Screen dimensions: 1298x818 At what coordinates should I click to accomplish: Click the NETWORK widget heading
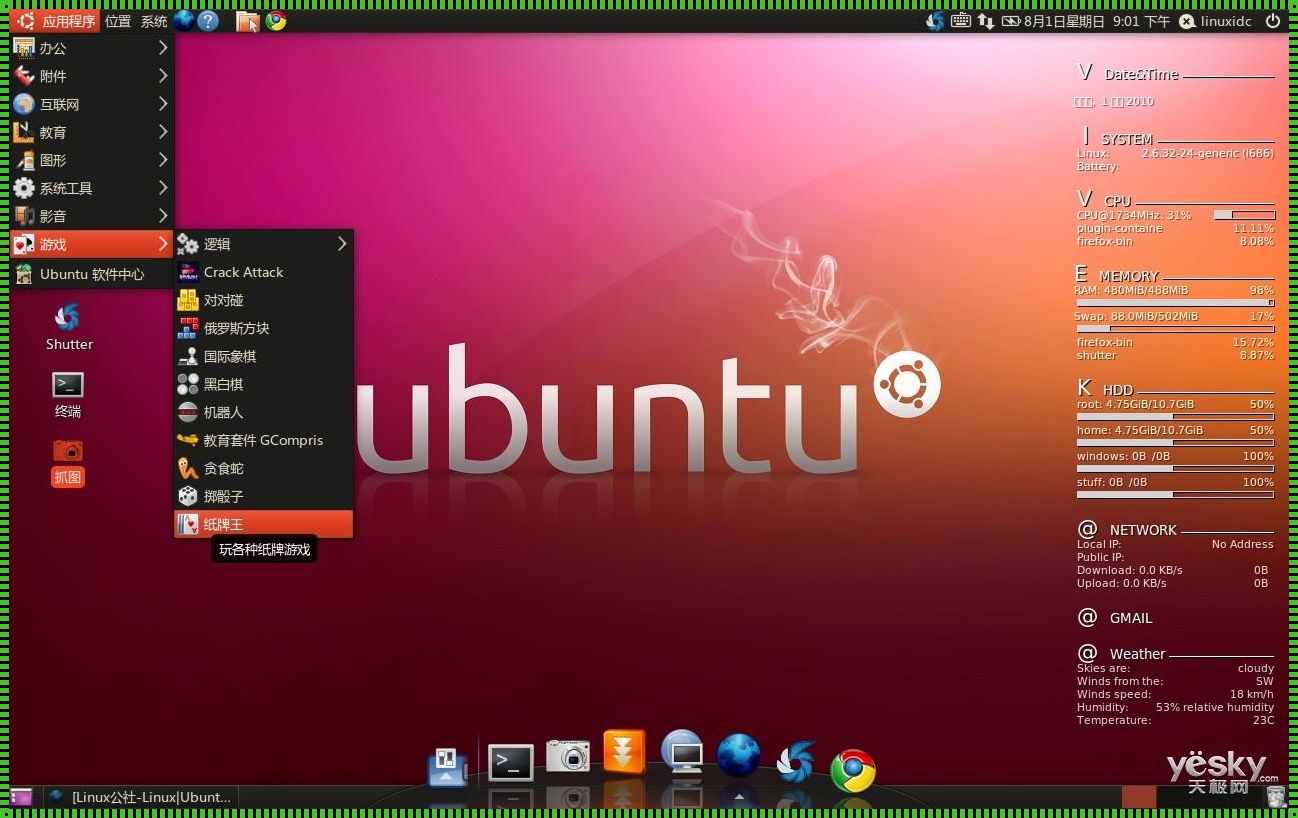click(x=1143, y=530)
